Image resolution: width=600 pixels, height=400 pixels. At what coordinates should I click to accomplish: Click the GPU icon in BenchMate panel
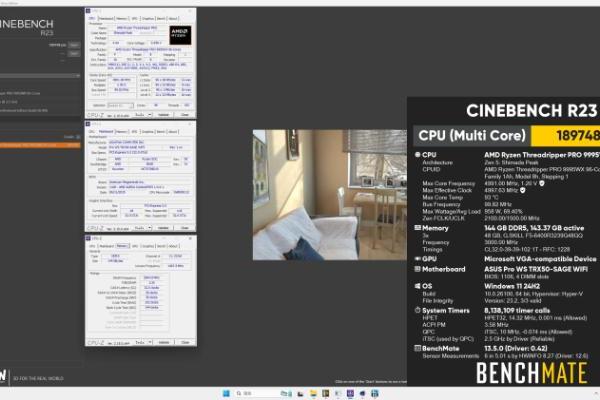pyautogui.click(x=417, y=259)
